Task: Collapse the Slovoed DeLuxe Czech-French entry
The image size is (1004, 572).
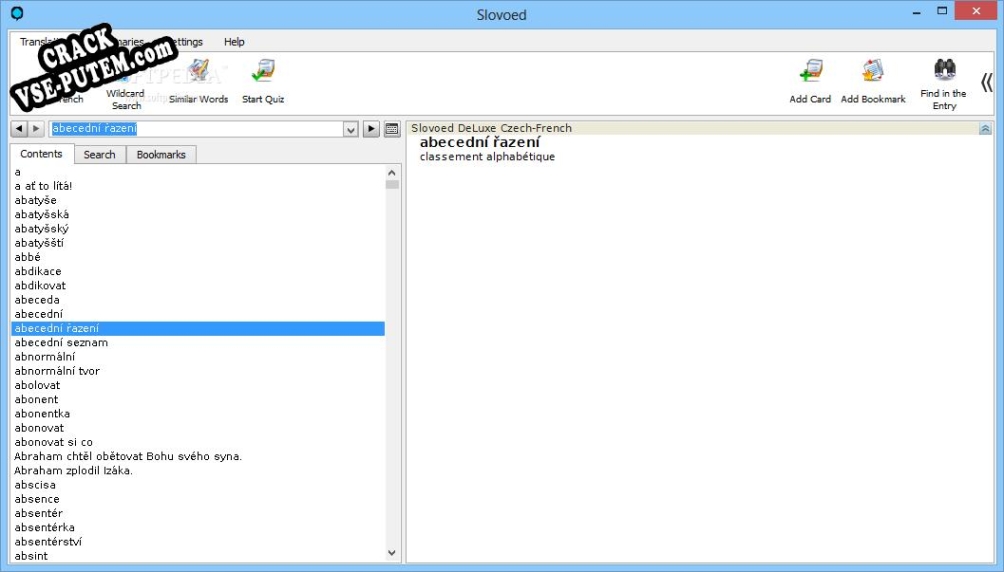Action: [x=985, y=129]
